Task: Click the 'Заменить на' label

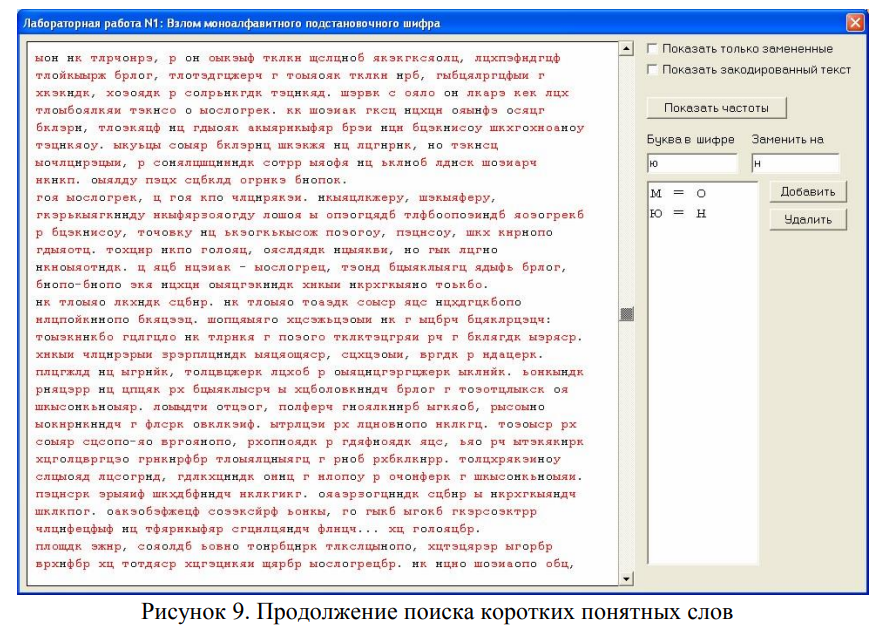Action: click(787, 140)
